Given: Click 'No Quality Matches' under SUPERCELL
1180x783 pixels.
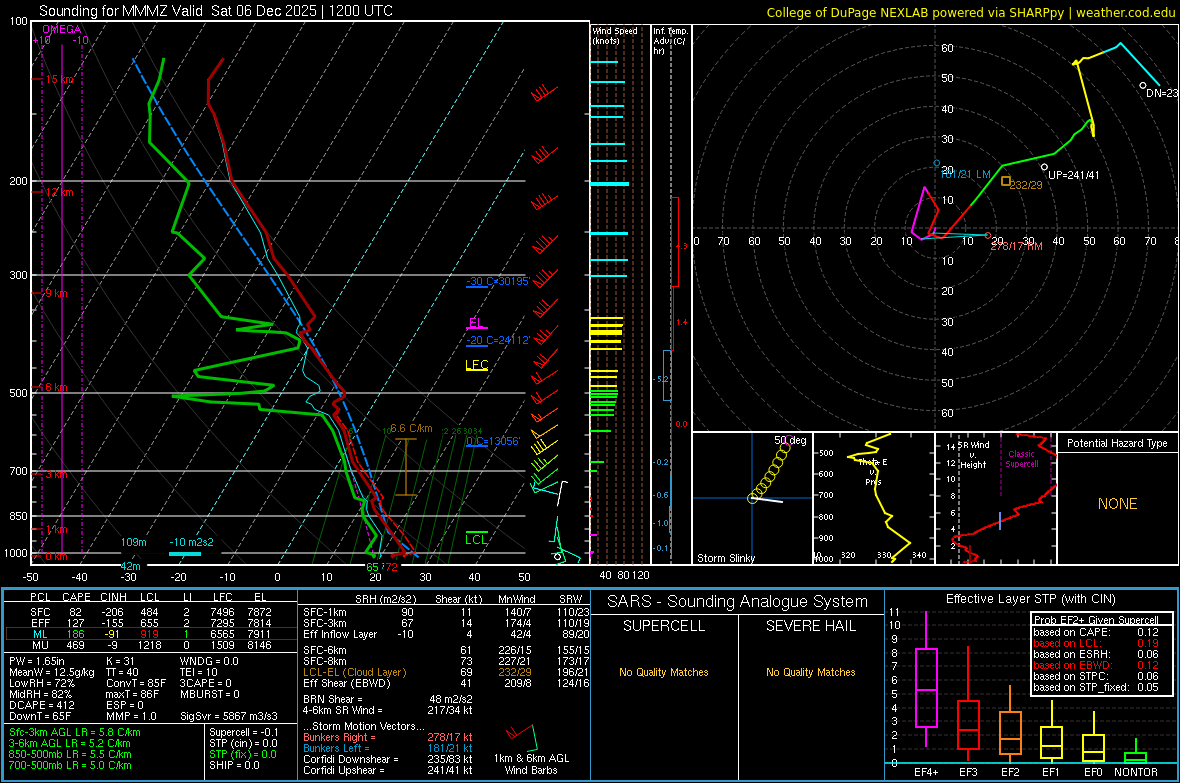Looking at the screenshot, I should click(x=664, y=672).
